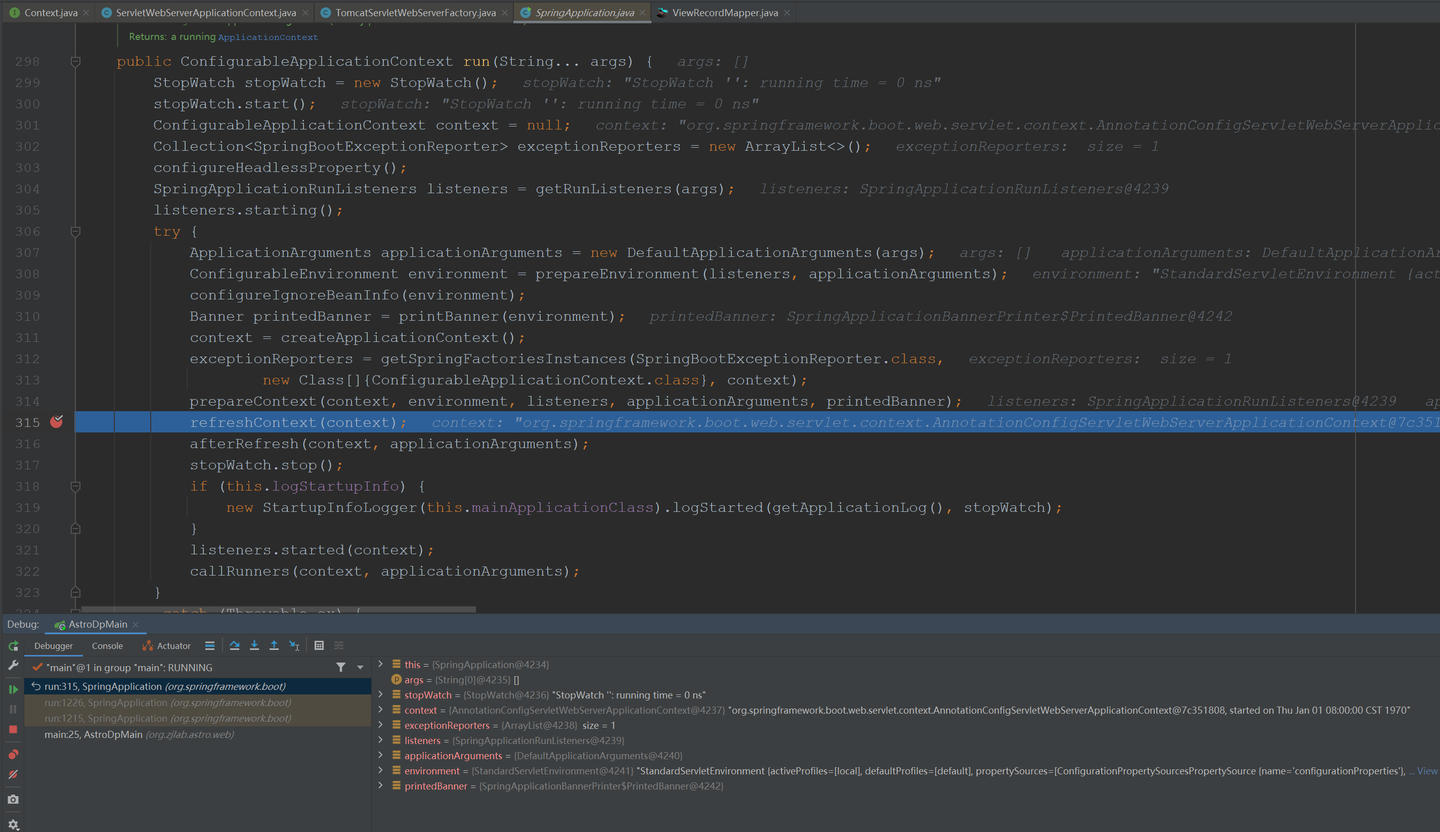Screen dimensions: 1440x832
Task: Open the View Breakpoints dialog
Action: click(13, 755)
